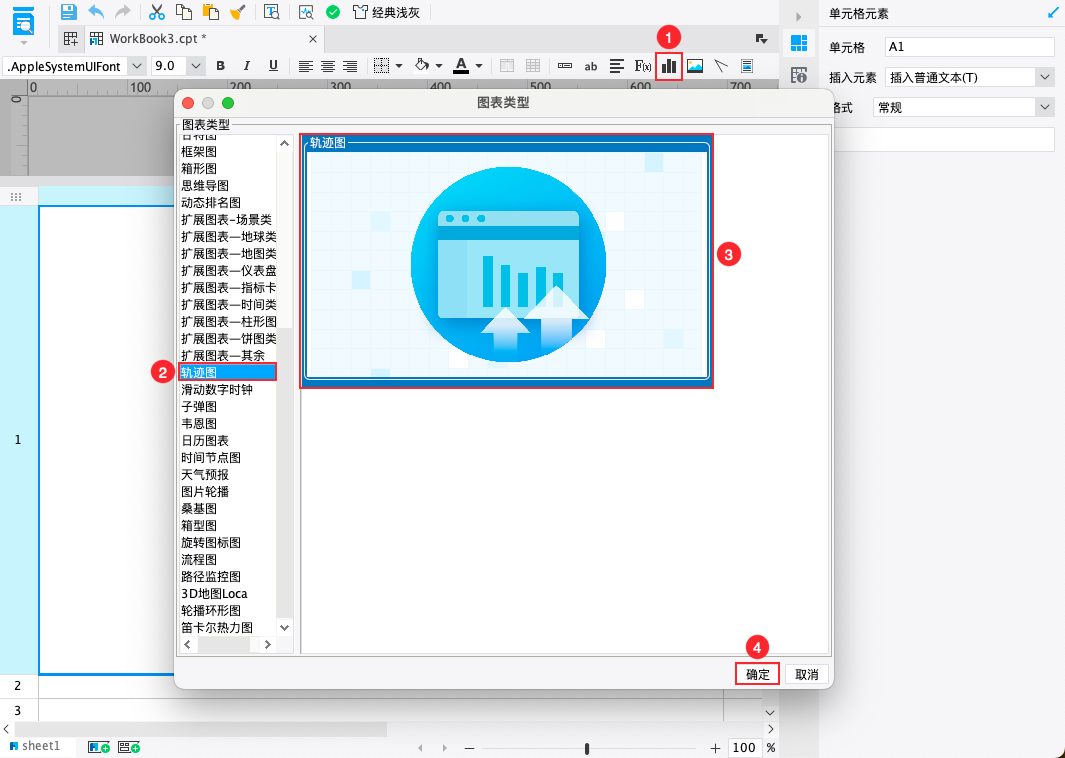Click the Format painter brush icon
1065x758 pixels.
[x=238, y=12]
